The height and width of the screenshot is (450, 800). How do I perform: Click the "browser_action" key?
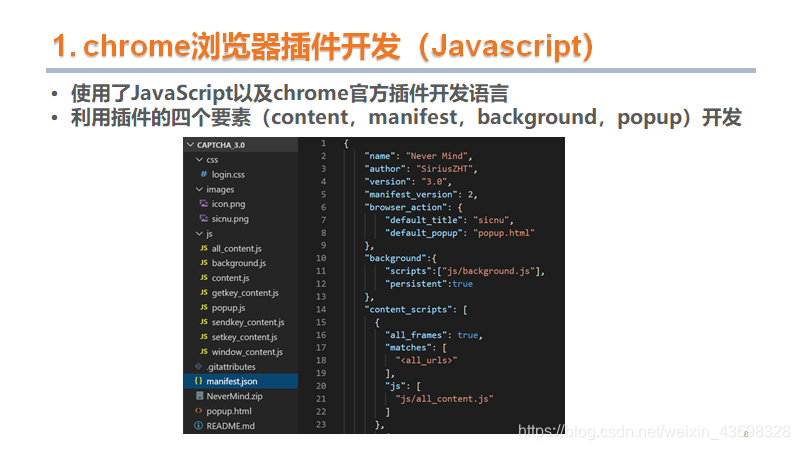[x=408, y=207]
